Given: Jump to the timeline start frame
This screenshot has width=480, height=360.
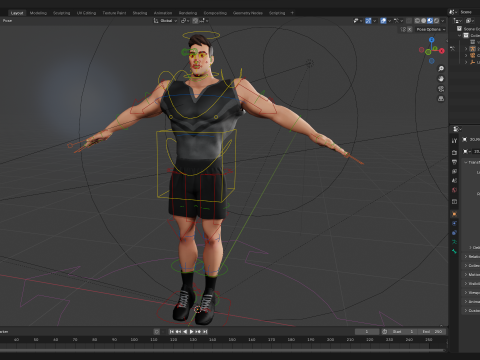Looking at the screenshot, I should point(172,332).
